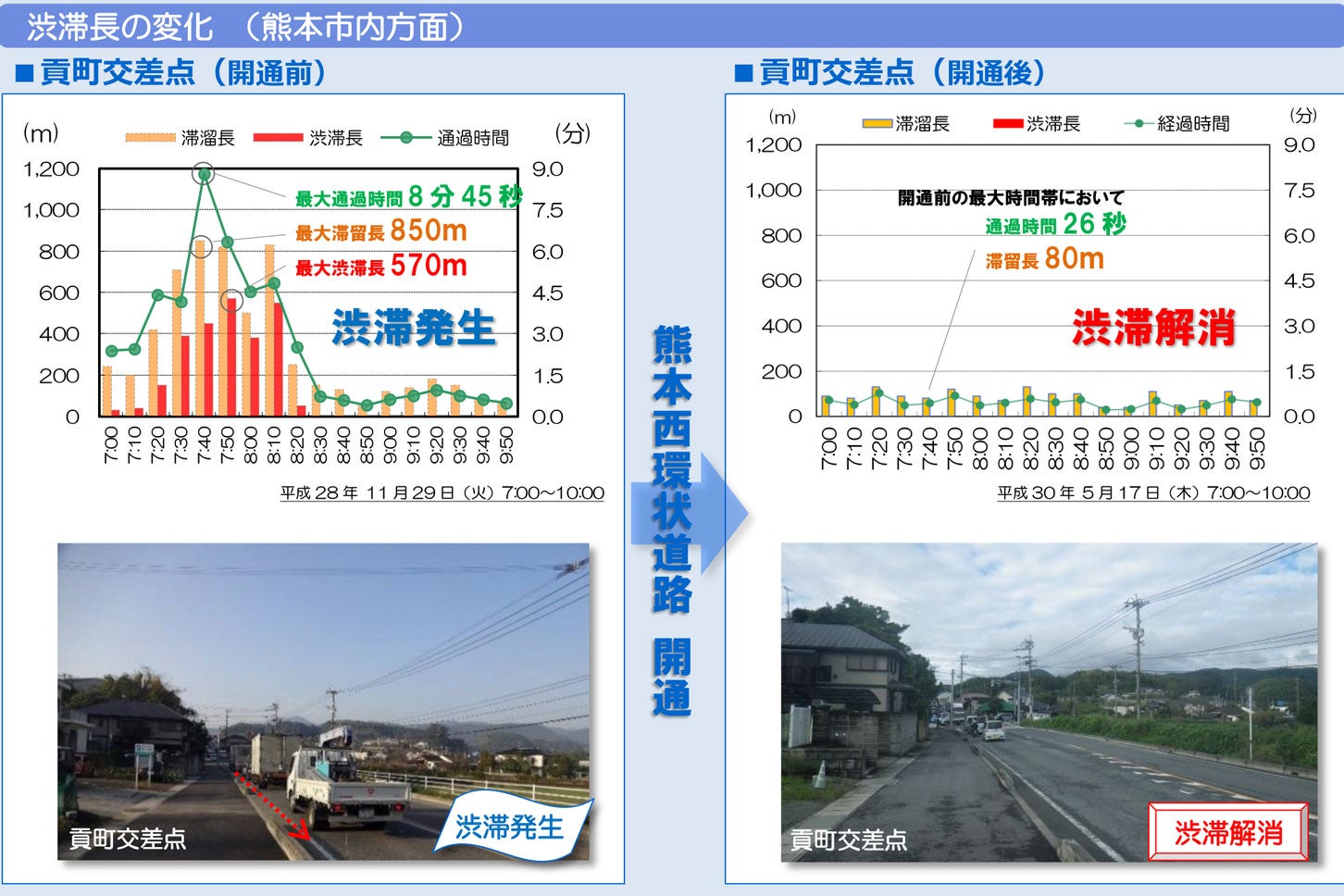Click the blue square before 貢町交差点（開通後）
The width and height of the screenshot is (1344, 896).
point(743,73)
